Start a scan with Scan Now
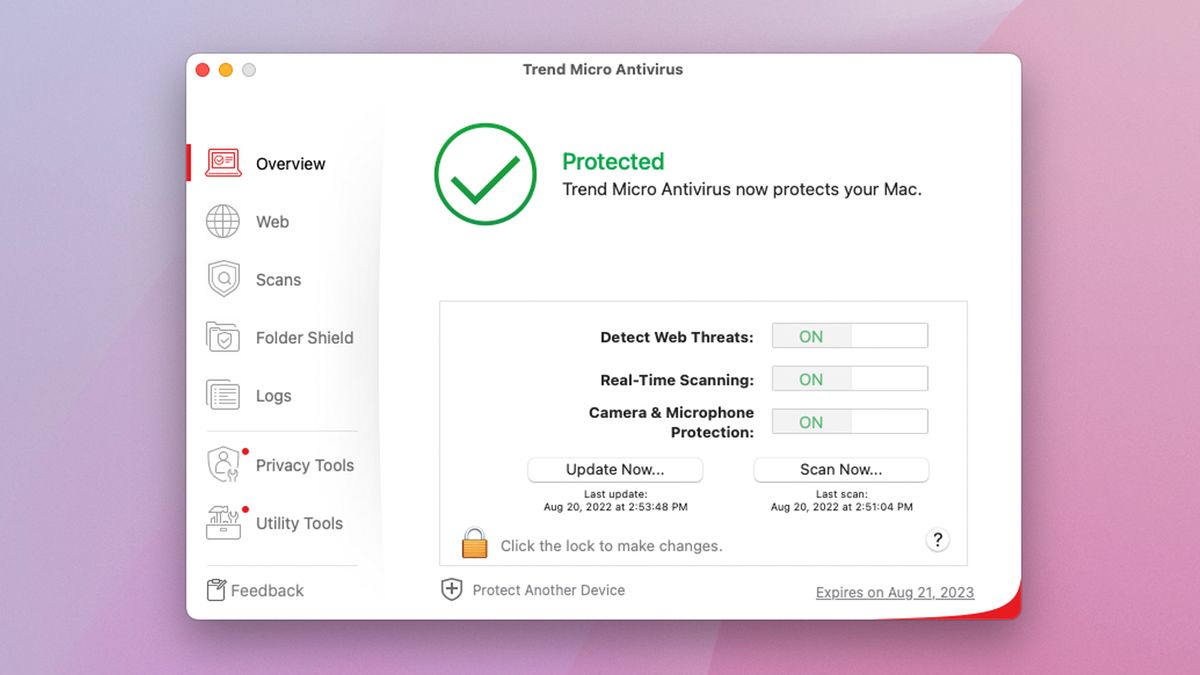Screen dimensions: 1200x675 coord(841,469)
